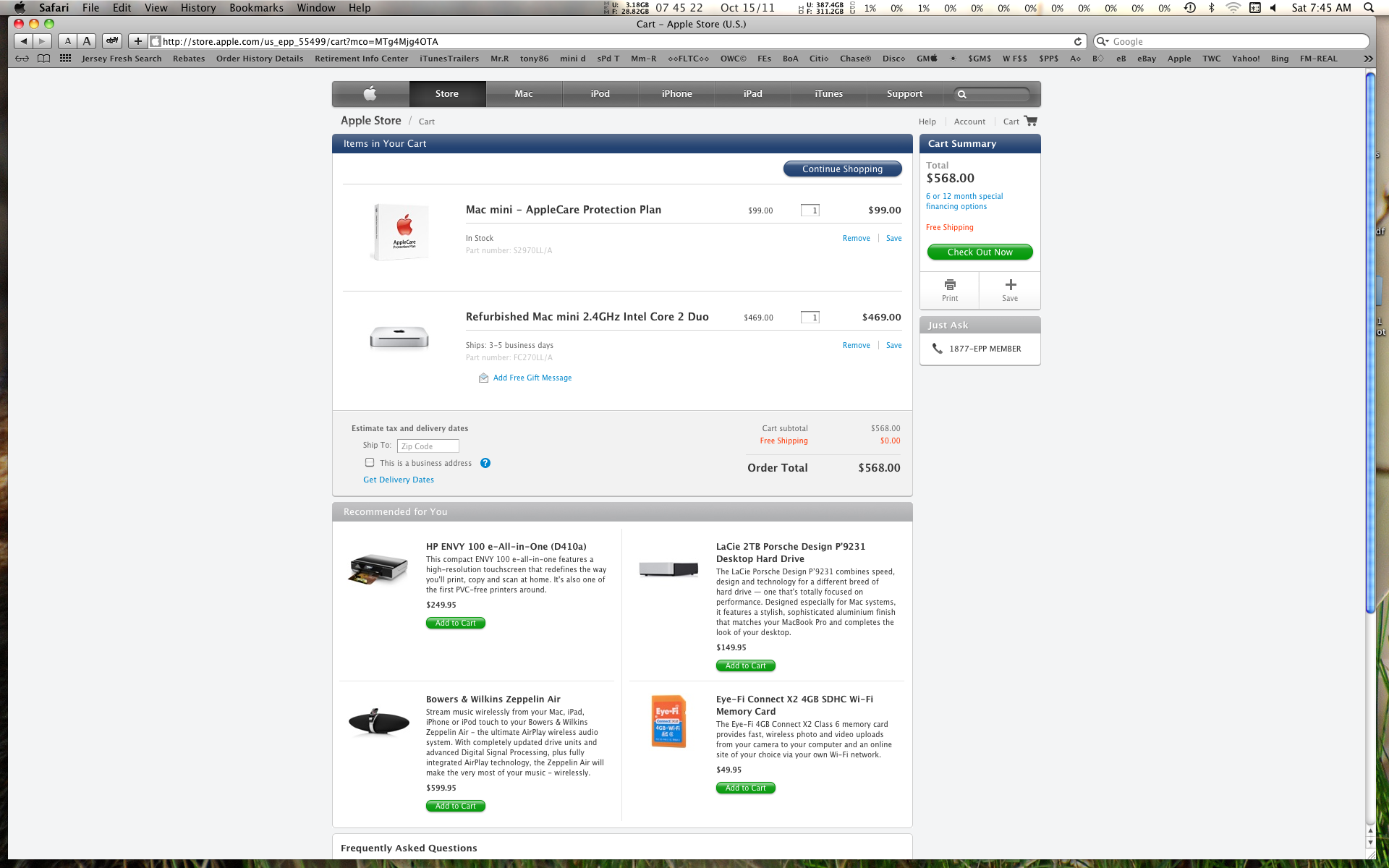
Task: Click the blue help question mark icon
Action: (x=485, y=463)
